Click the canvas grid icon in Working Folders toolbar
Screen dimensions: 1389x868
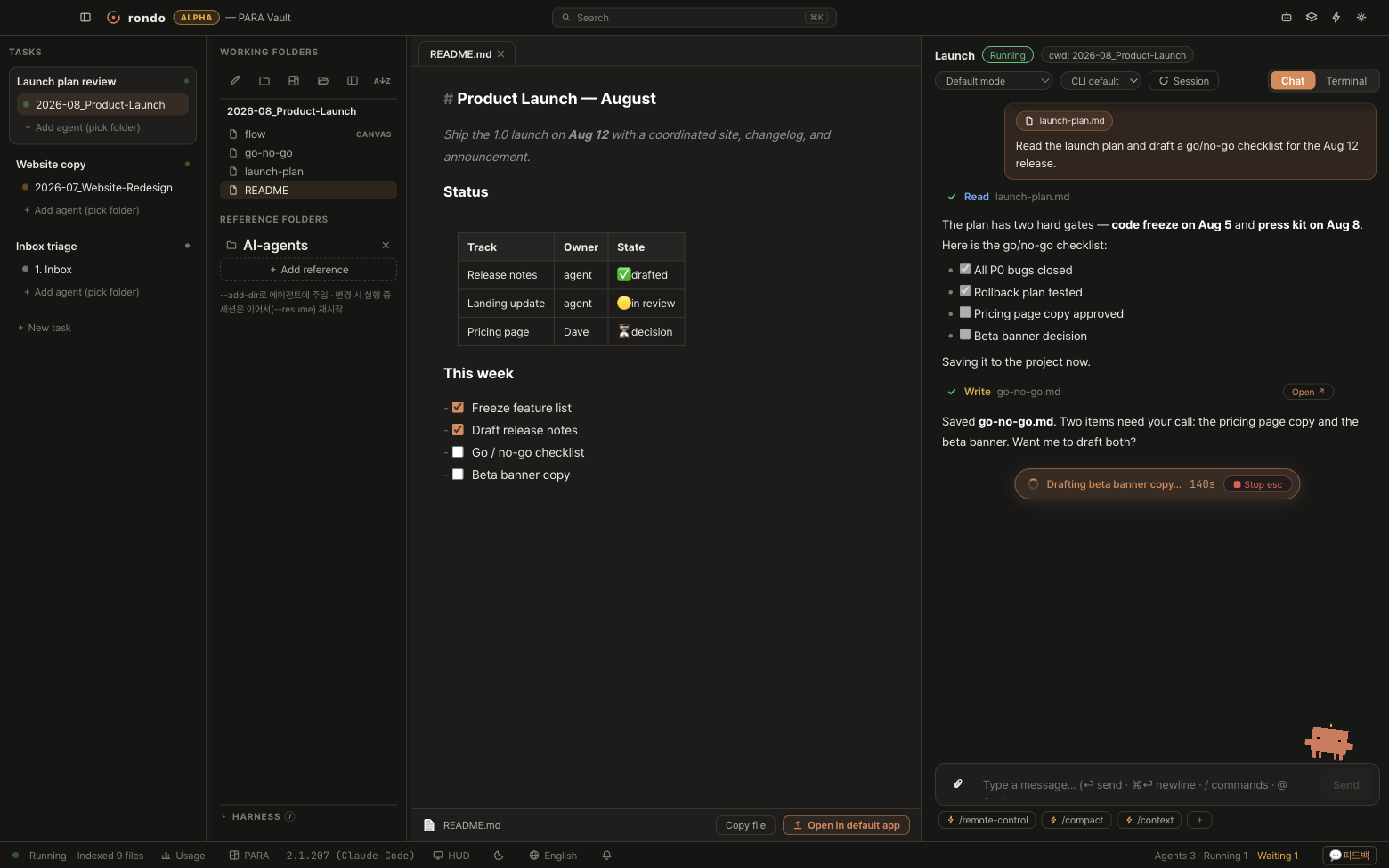tap(294, 80)
